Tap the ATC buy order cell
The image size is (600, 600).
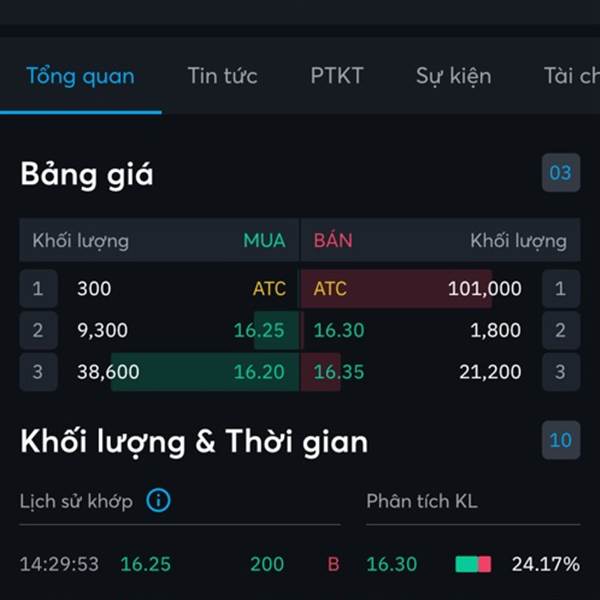[x=269, y=289]
